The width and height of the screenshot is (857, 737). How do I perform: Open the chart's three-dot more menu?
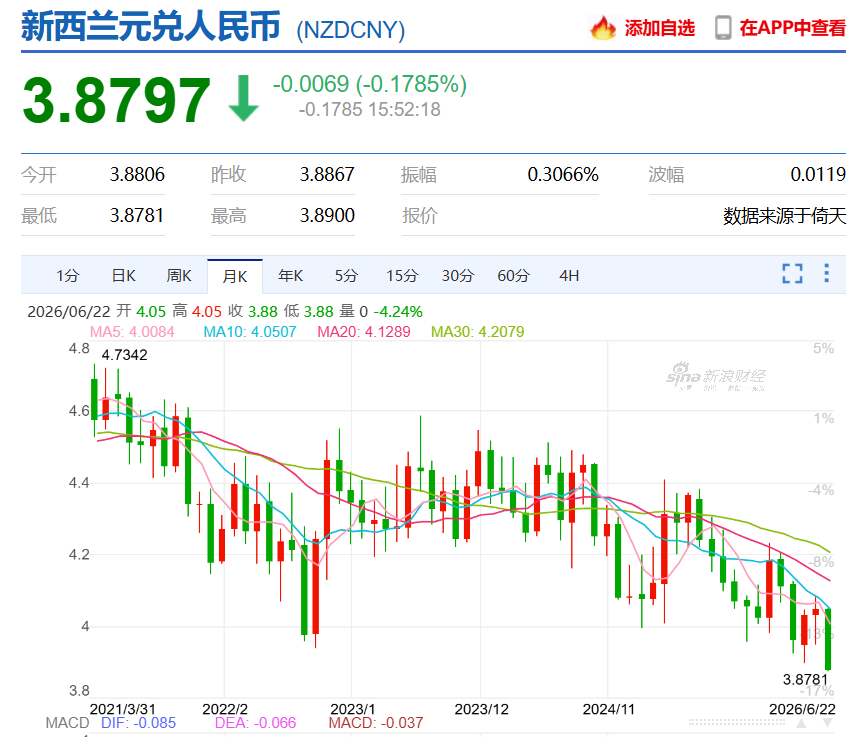coord(826,273)
